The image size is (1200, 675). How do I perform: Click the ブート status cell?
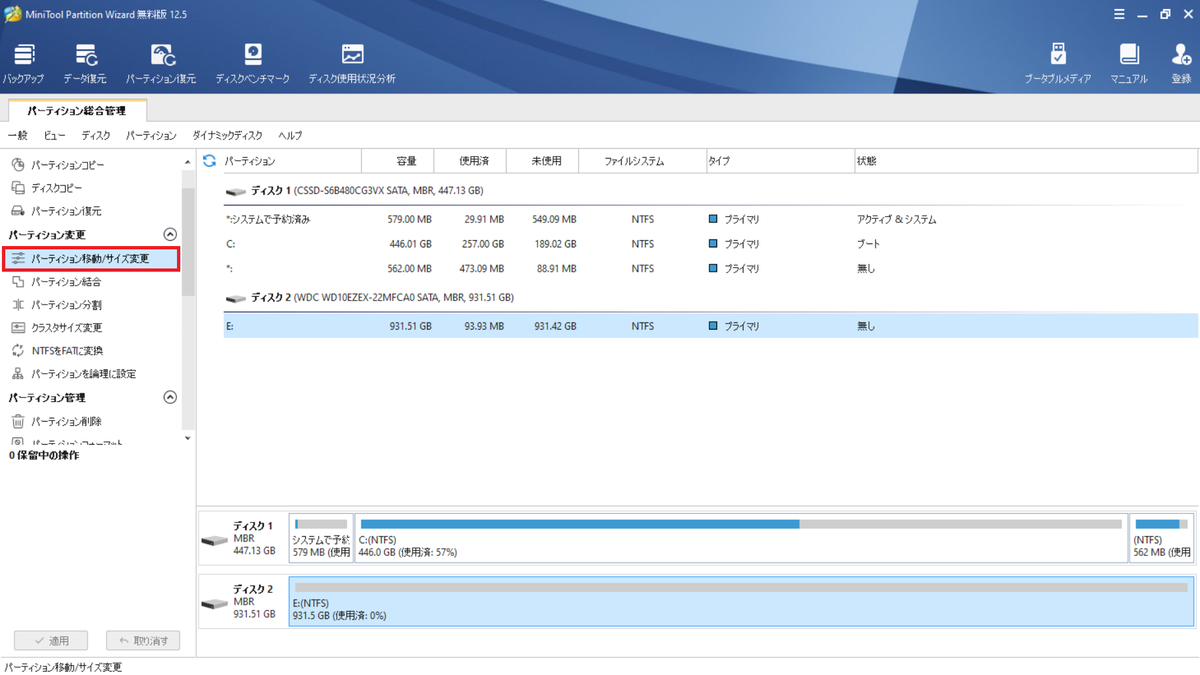(868, 244)
